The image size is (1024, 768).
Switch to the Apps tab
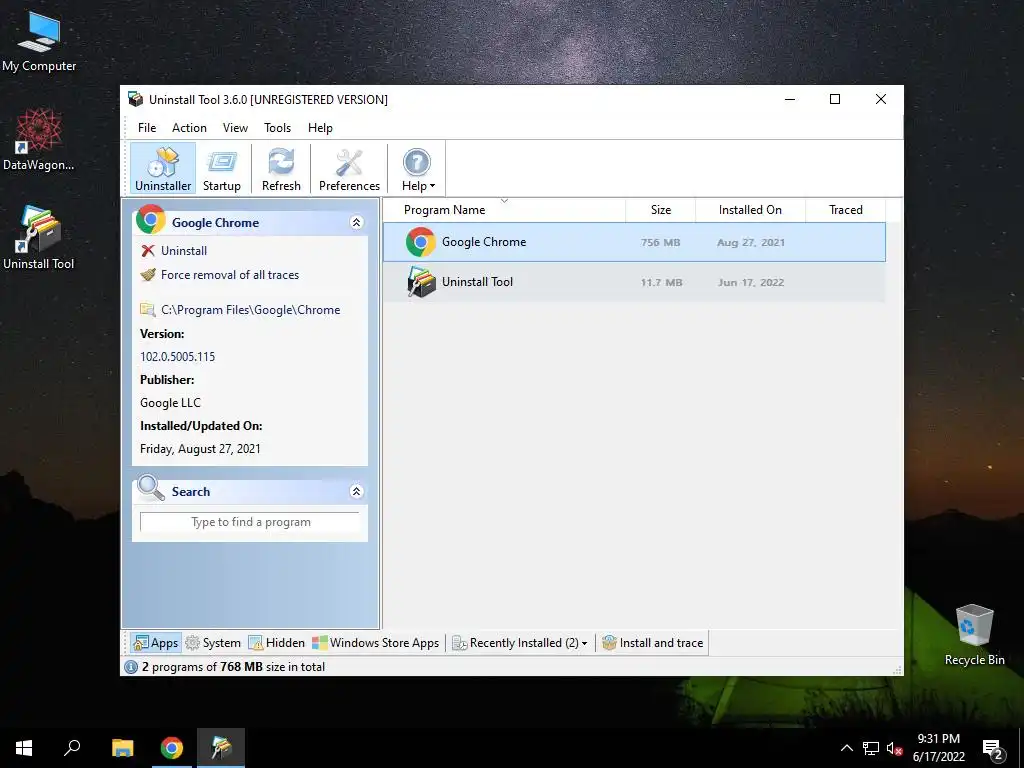coord(155,643)
